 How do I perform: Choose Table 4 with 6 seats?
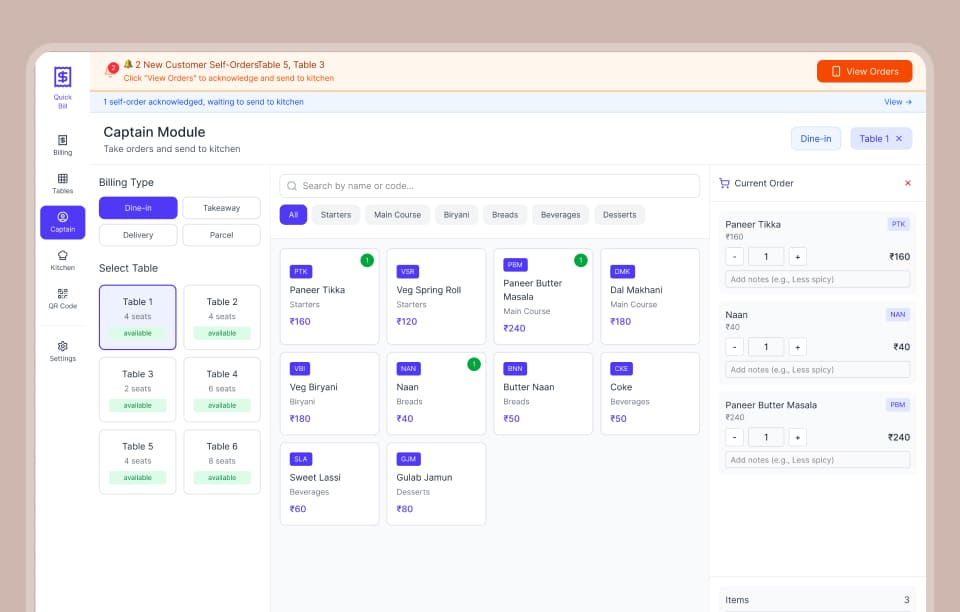pyautogui.click(x=222, y=389)
